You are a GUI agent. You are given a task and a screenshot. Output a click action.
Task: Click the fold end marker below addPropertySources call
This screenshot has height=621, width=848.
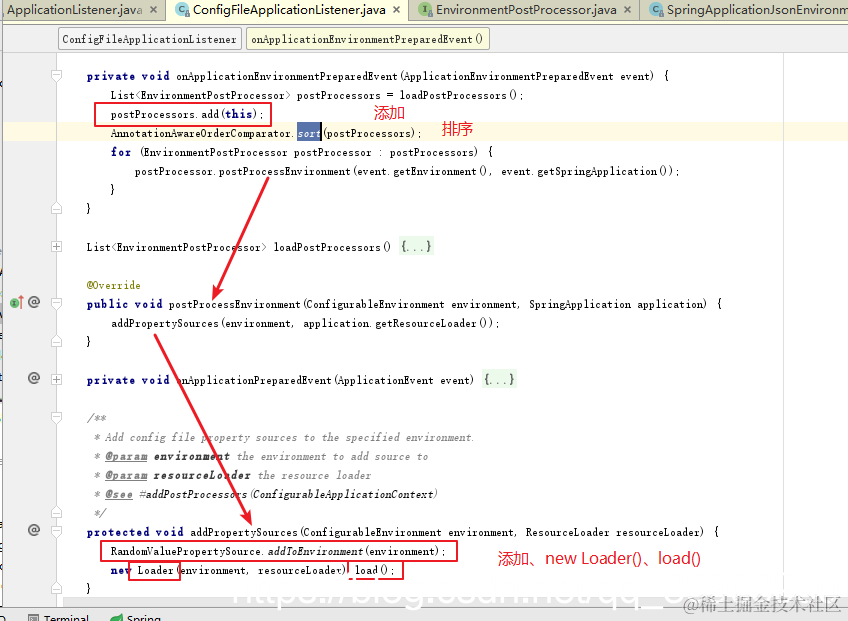tap(56, 341)
